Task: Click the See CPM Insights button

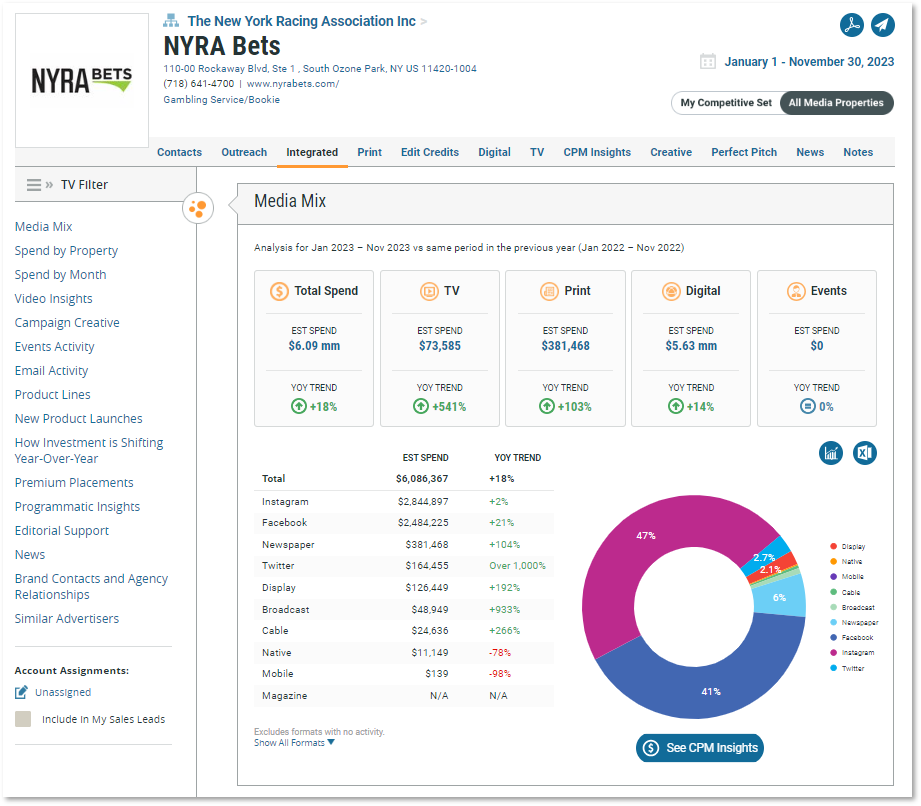Action: click(700, 748)
